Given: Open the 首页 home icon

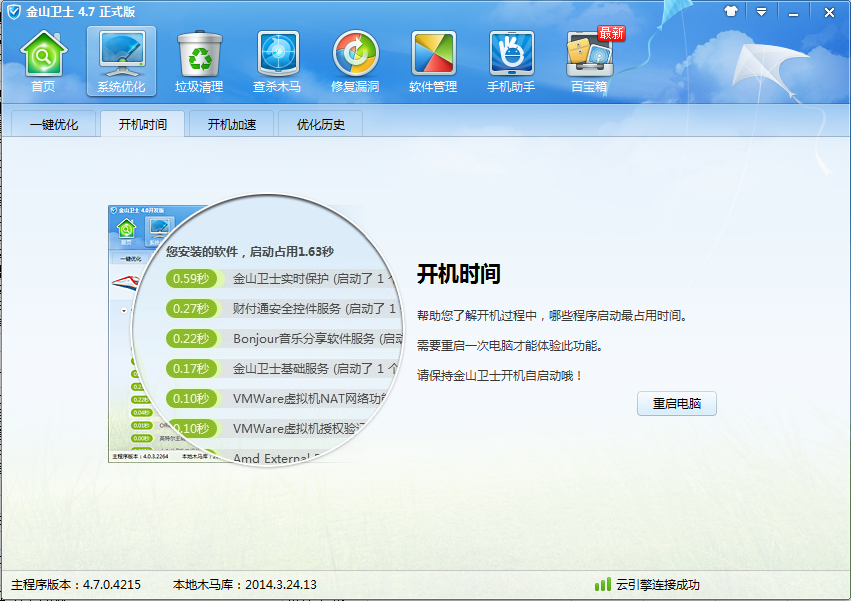Looking at the screenshot, I should coord(43,60).
